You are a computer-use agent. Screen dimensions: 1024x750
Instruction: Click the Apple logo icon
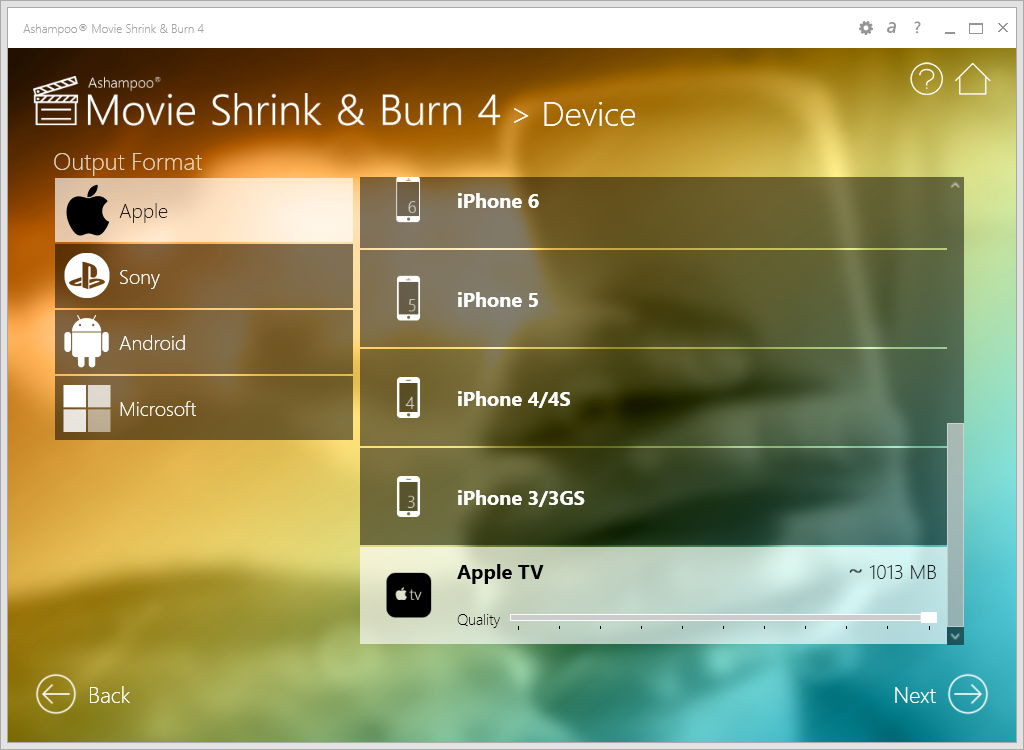tap(88, 210)
